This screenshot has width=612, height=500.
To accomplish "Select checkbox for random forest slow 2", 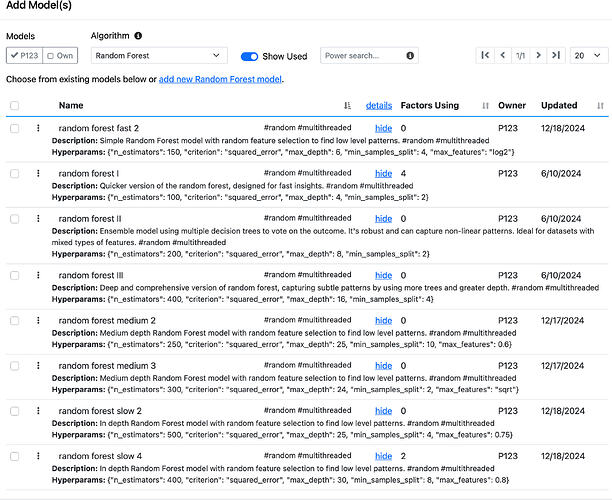I will click(14, 411).
